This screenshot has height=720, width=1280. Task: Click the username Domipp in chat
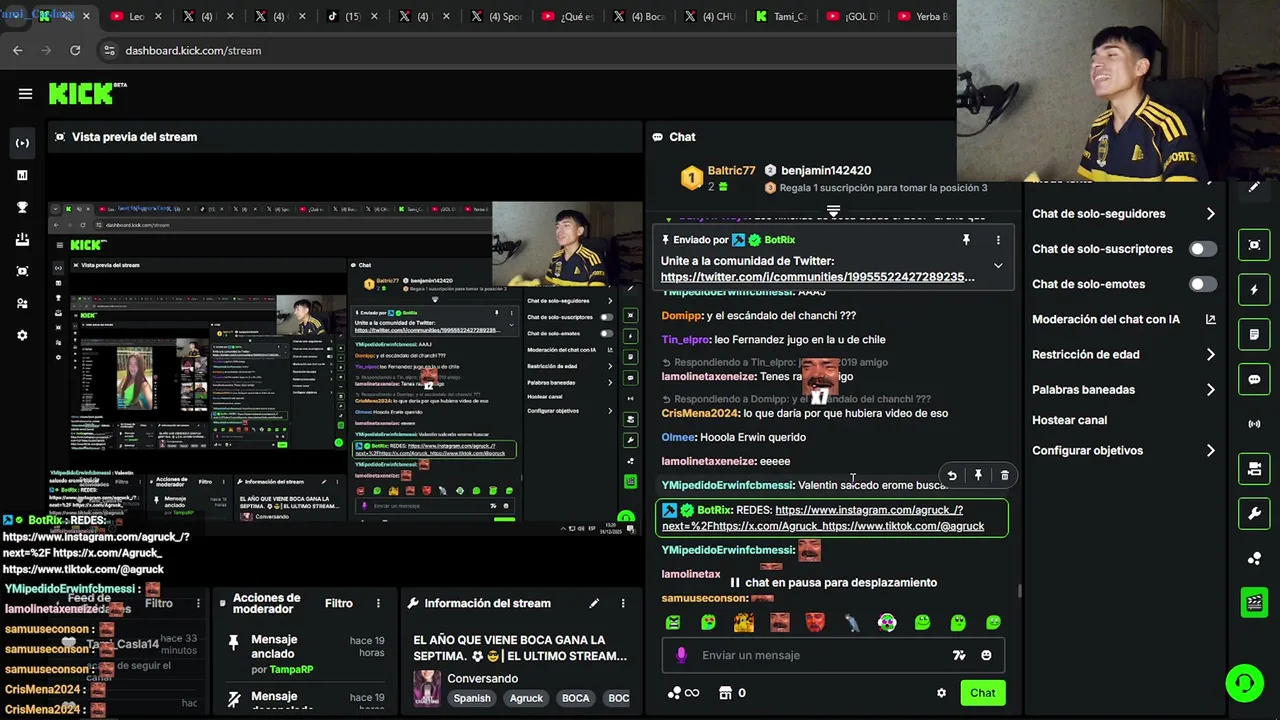tap(681, 316)
